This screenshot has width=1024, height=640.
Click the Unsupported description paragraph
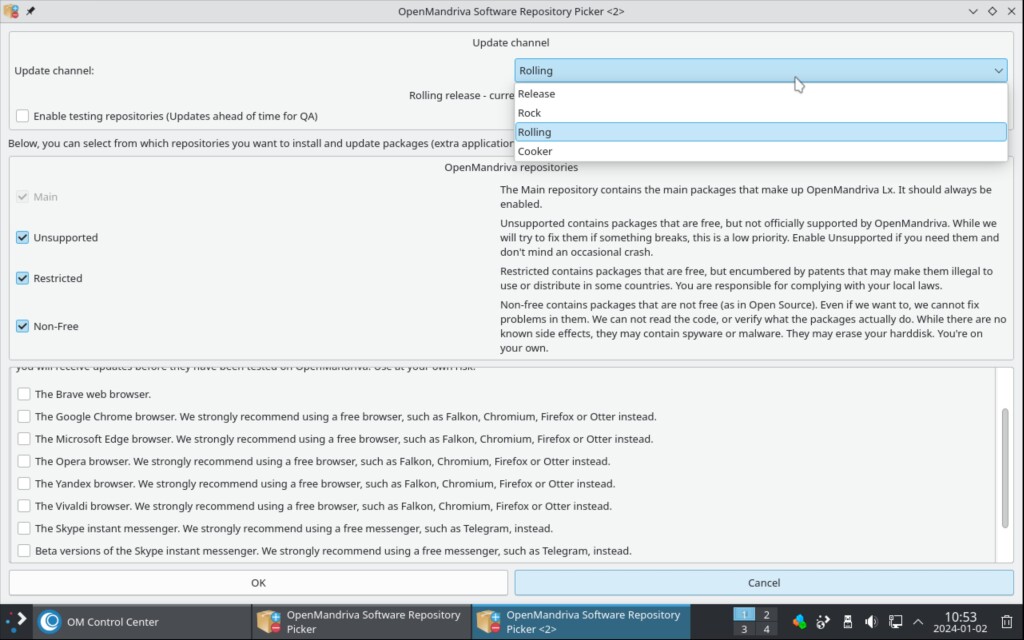pyautogui.click(x=749, y=237)
